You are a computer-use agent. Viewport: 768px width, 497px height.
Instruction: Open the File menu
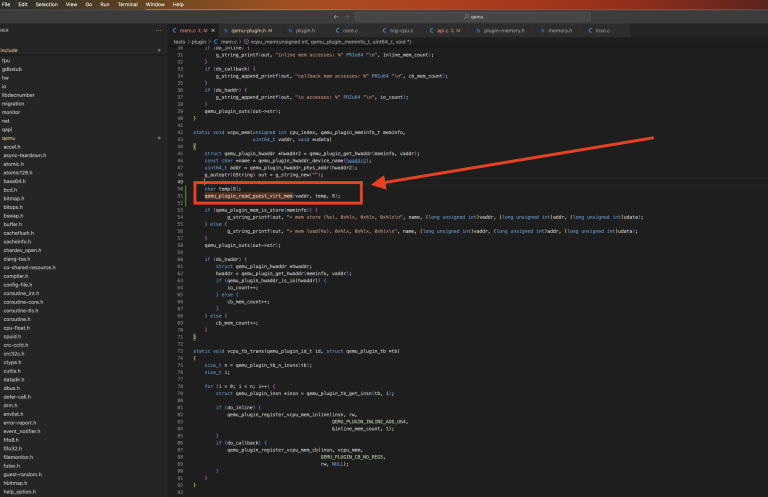6,4
